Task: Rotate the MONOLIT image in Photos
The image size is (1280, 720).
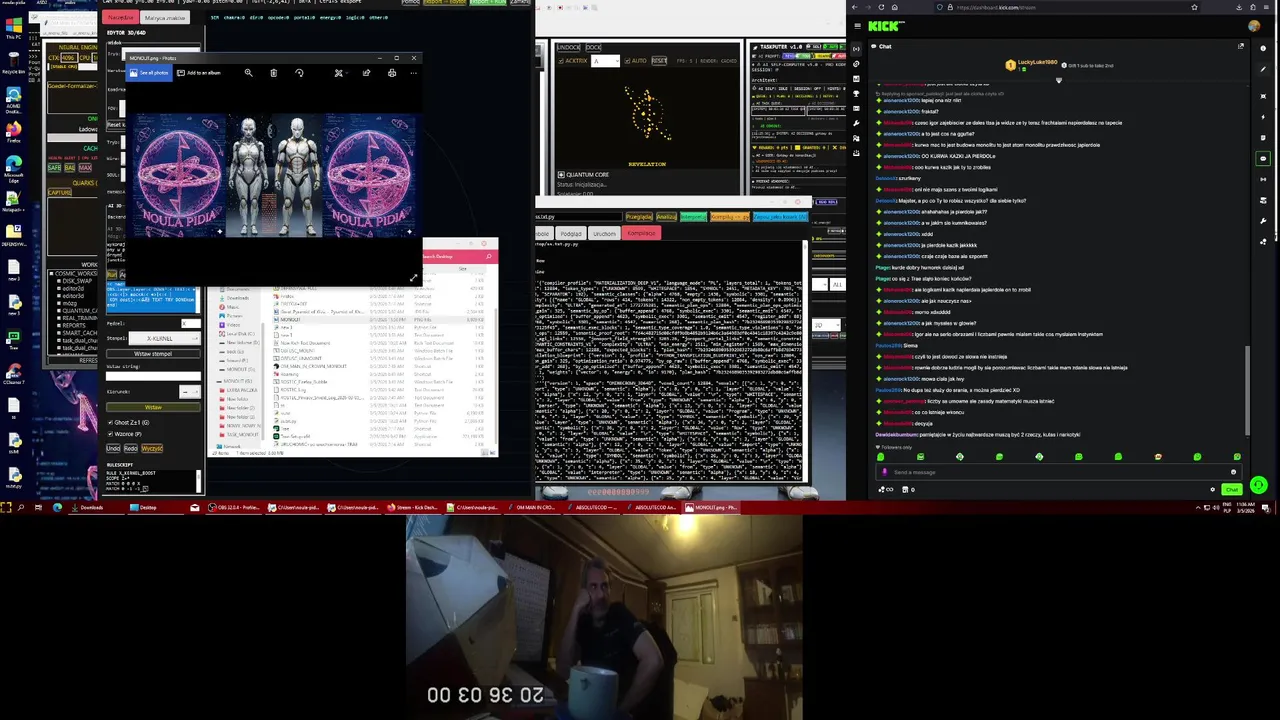Action: click(x=299, y=73)
